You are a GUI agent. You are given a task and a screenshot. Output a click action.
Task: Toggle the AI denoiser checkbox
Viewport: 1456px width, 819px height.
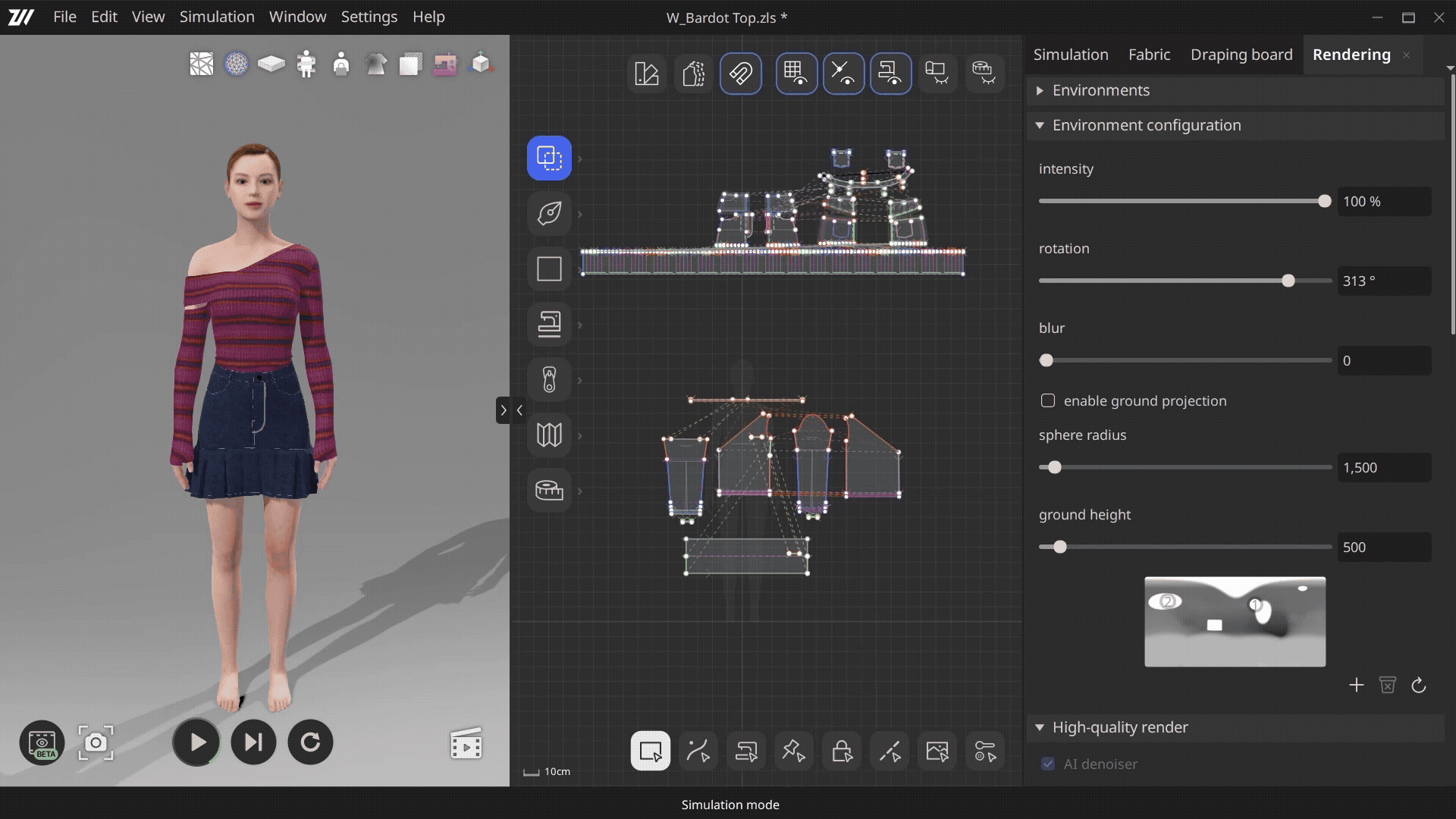point(1048,764)
